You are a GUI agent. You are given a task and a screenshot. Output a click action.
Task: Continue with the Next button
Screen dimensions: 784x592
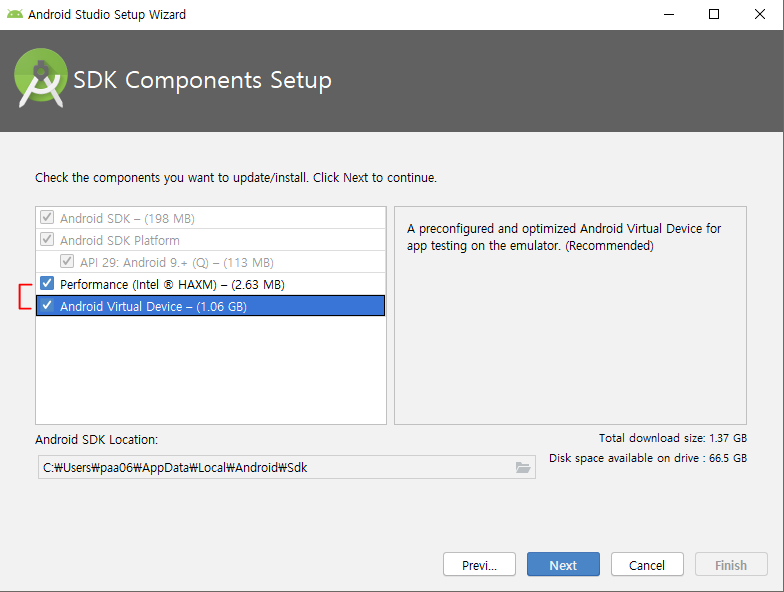click(563, 564)
